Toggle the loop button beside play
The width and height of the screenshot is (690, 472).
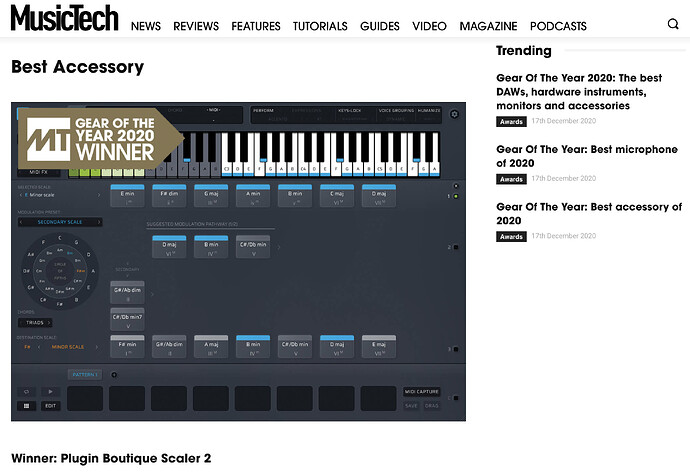point(26,392)
